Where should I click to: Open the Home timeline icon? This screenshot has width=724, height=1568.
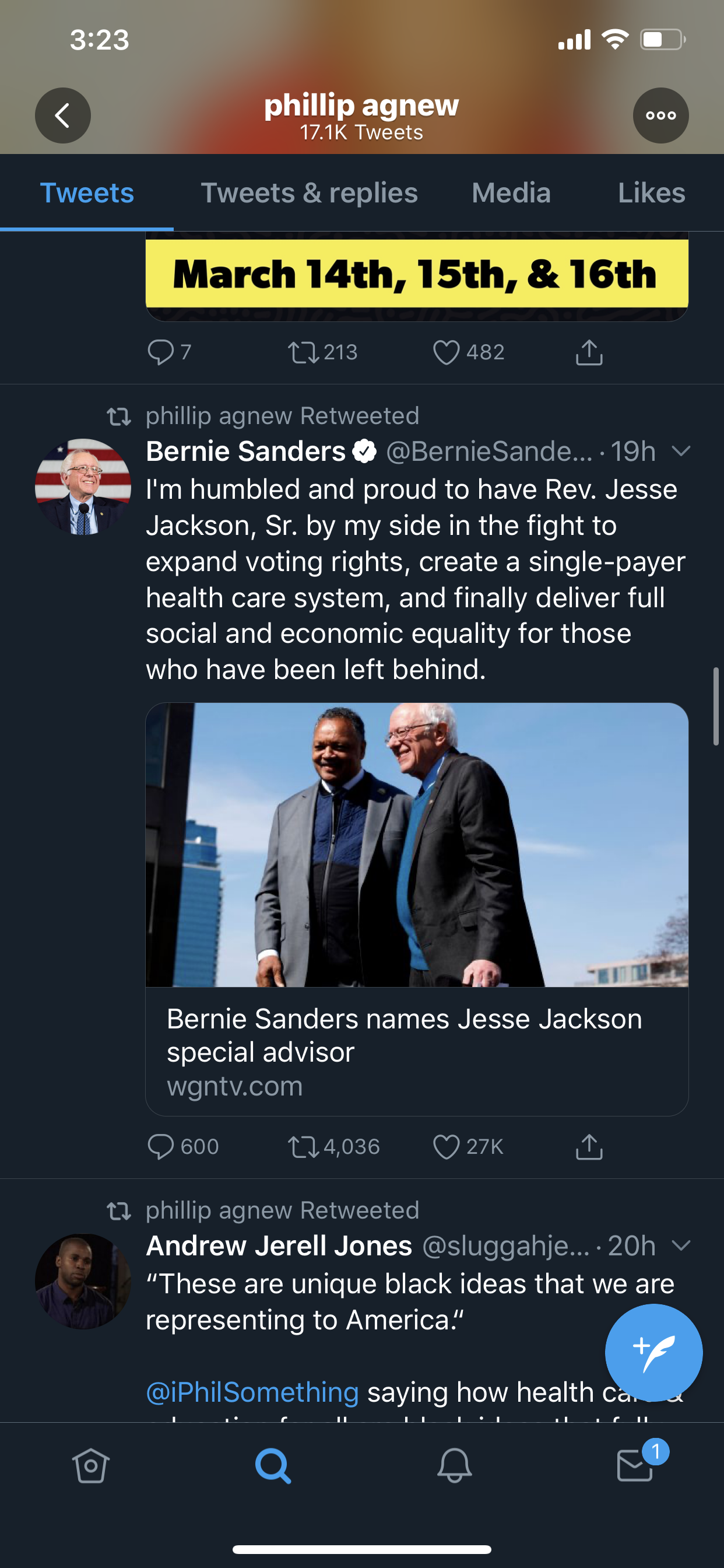pyautogui.click(x=91, y=1465)
